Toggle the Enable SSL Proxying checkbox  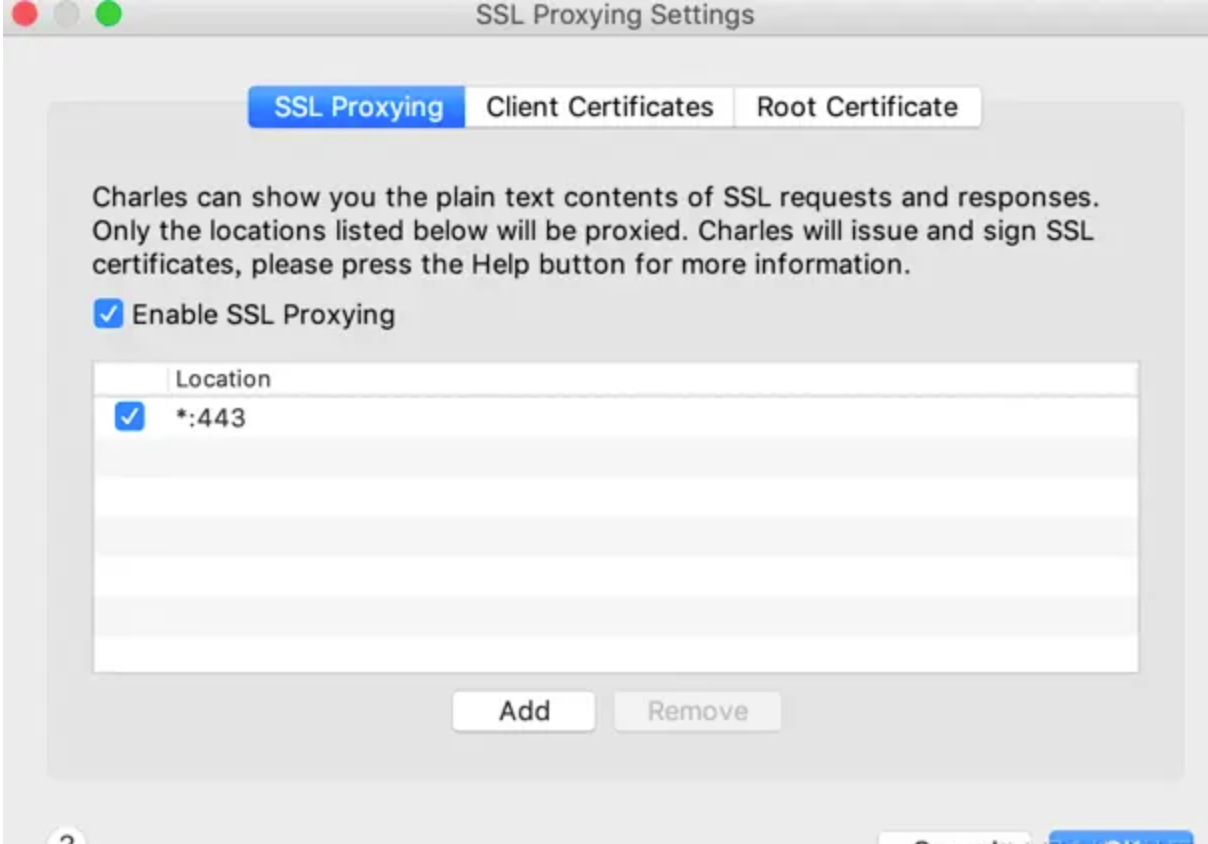point(107,315)
